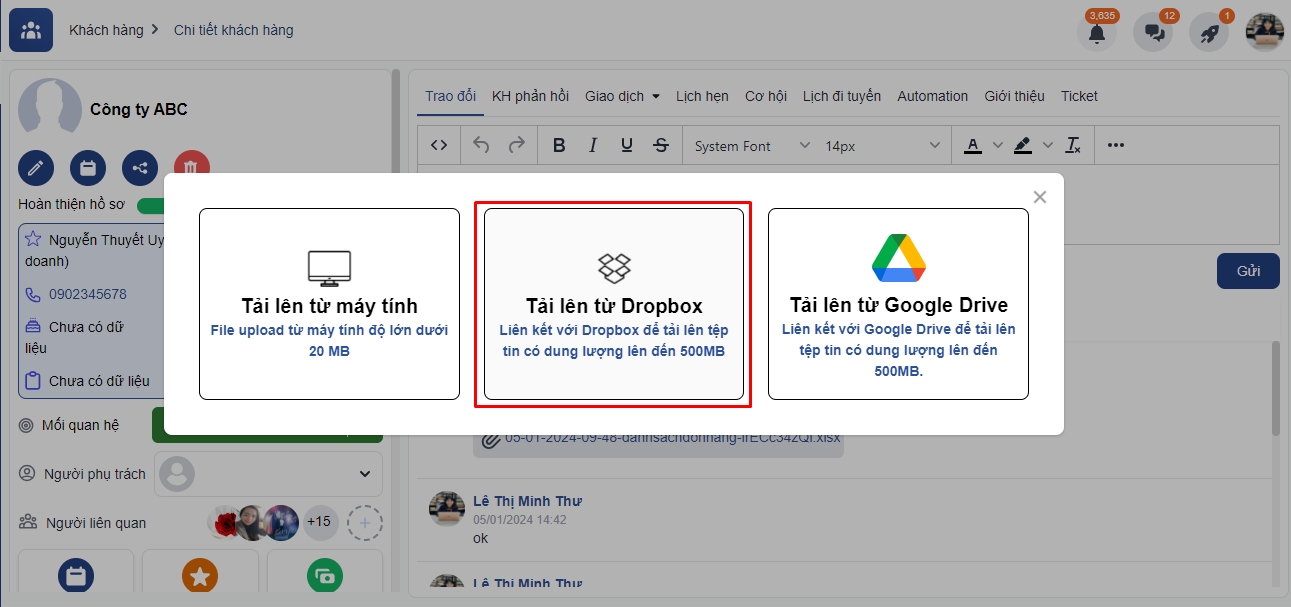
Task: Redo the editor action
Action: click(x=517, y=145)
